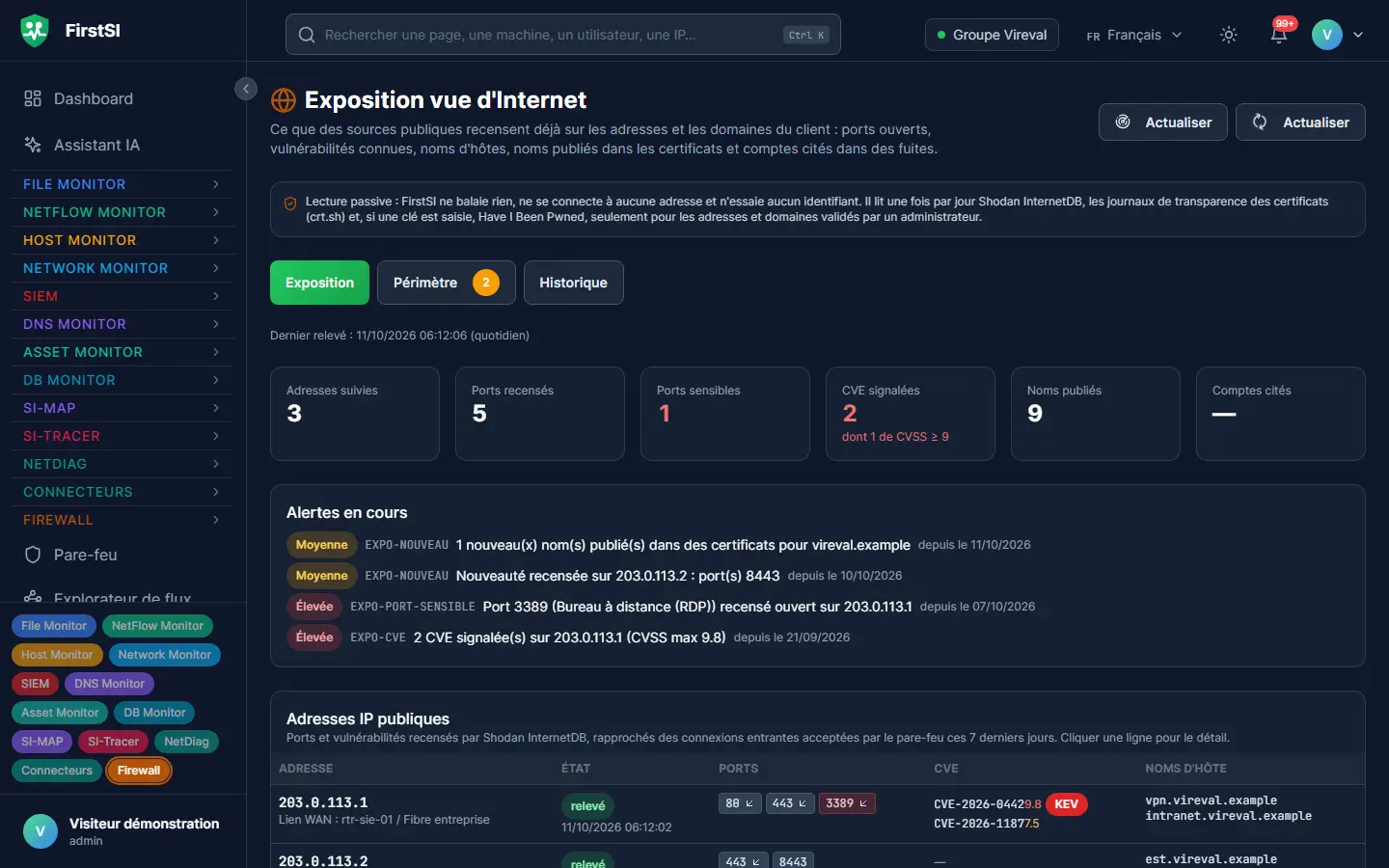Click the DNS Monitor filter chip
Screen dimensions: 1389x868
pyautogui.click(x=109, y=684)
